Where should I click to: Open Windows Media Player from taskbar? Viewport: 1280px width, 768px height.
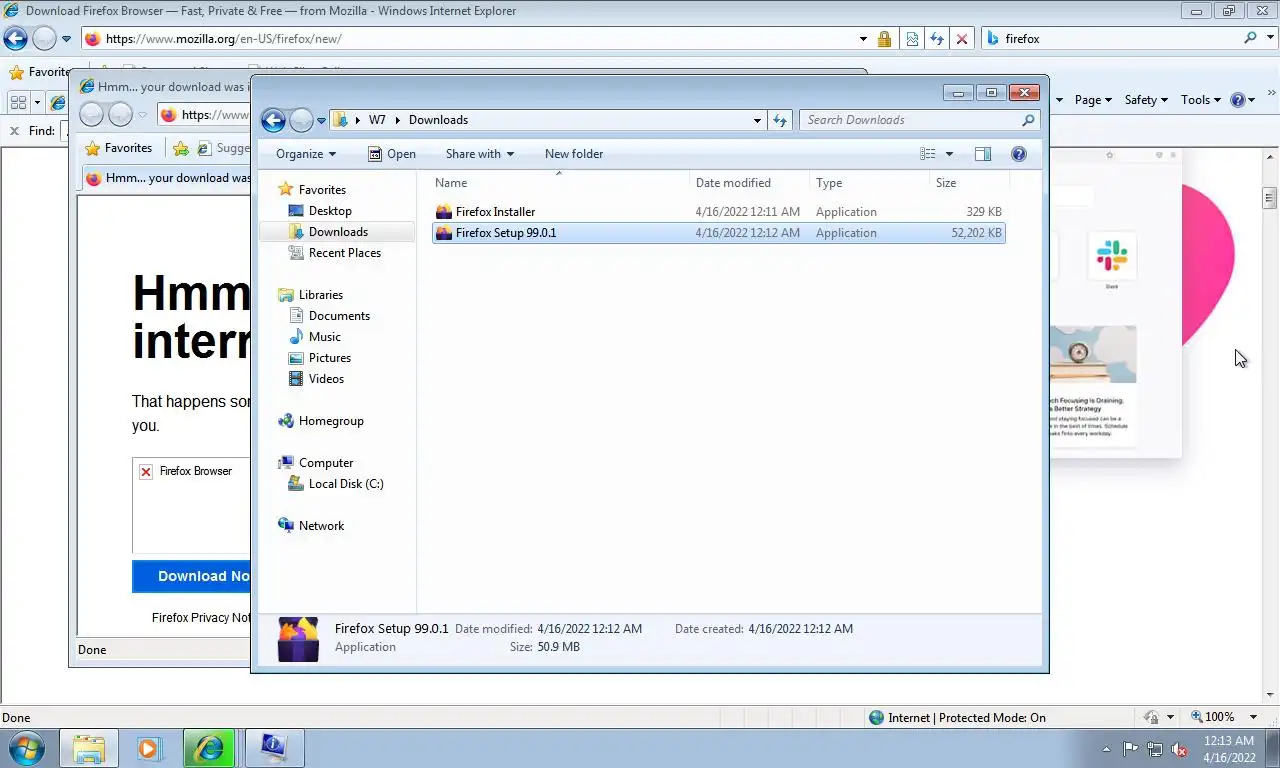tap(149, 748)
